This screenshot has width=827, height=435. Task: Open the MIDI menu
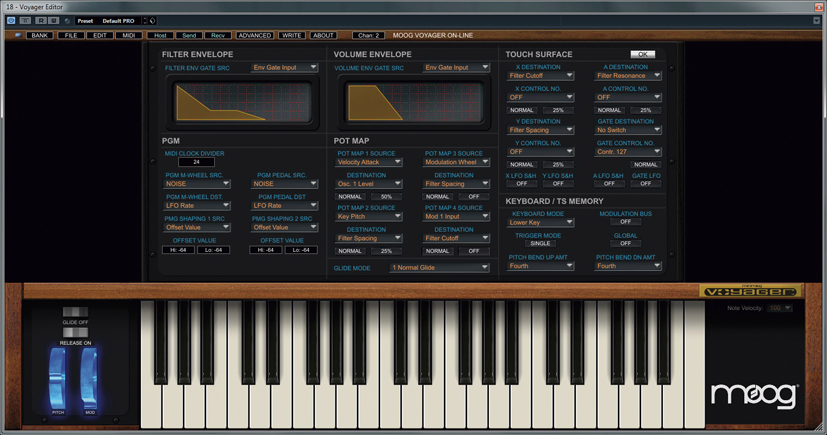pos(129,35)
